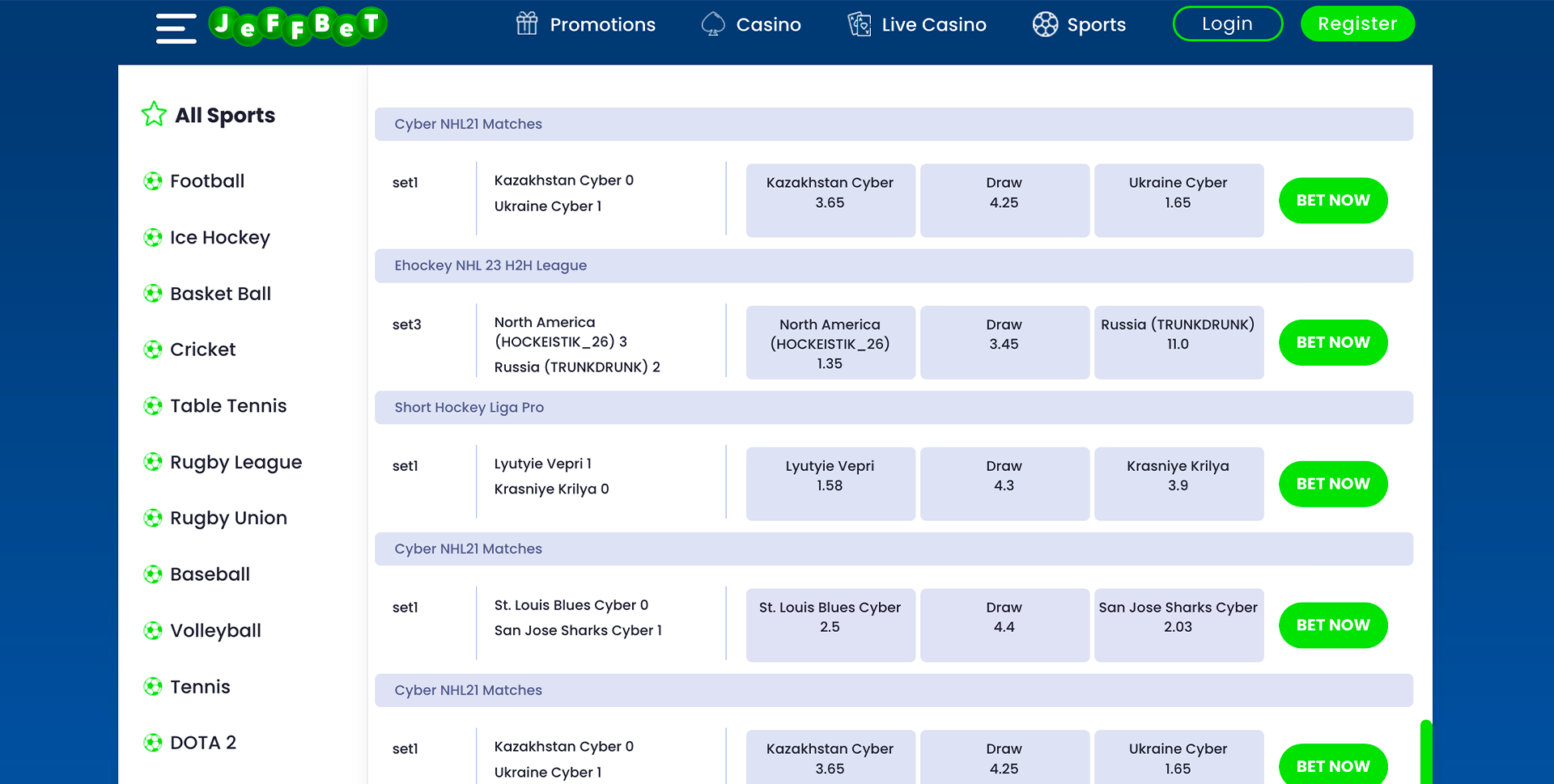Image resolution: width=1554 pixels, height=784 pixels.
Task: Open Baseball category
Action: pos(210,574)
